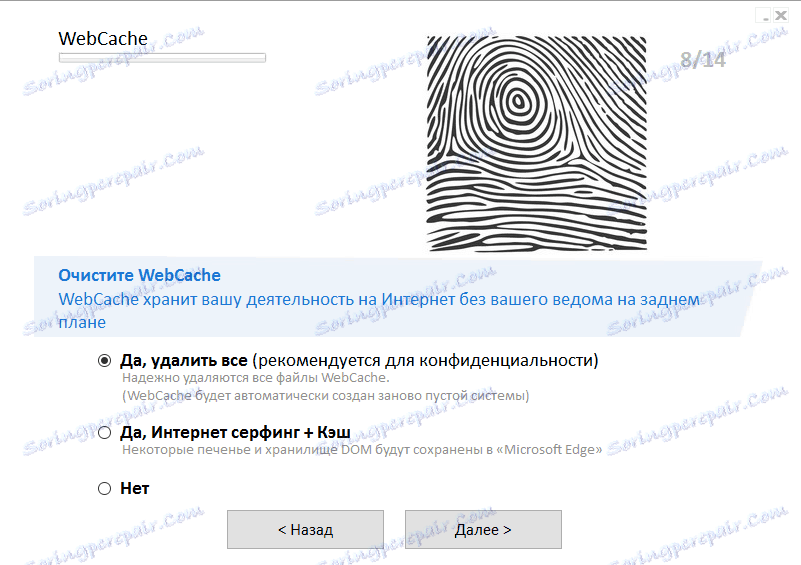Click the 'WebCache' title above progress bar

tap(103, 38)
